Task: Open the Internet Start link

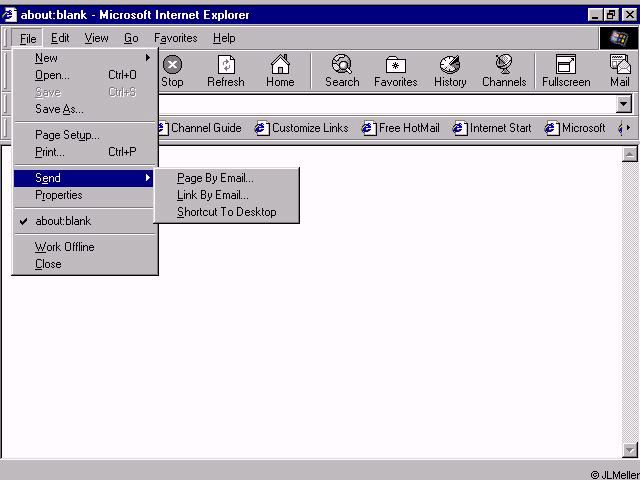Action: 492,128
